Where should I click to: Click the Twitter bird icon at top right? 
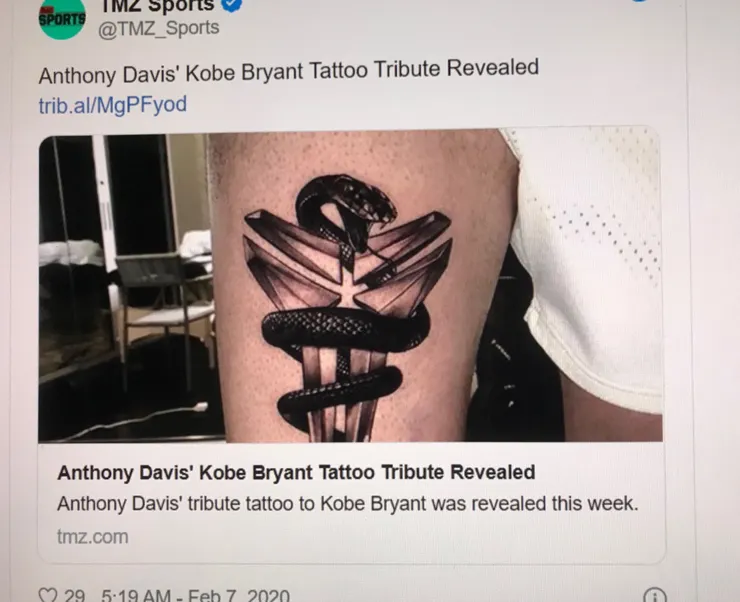pyautogui.click(x=640, y=1)
